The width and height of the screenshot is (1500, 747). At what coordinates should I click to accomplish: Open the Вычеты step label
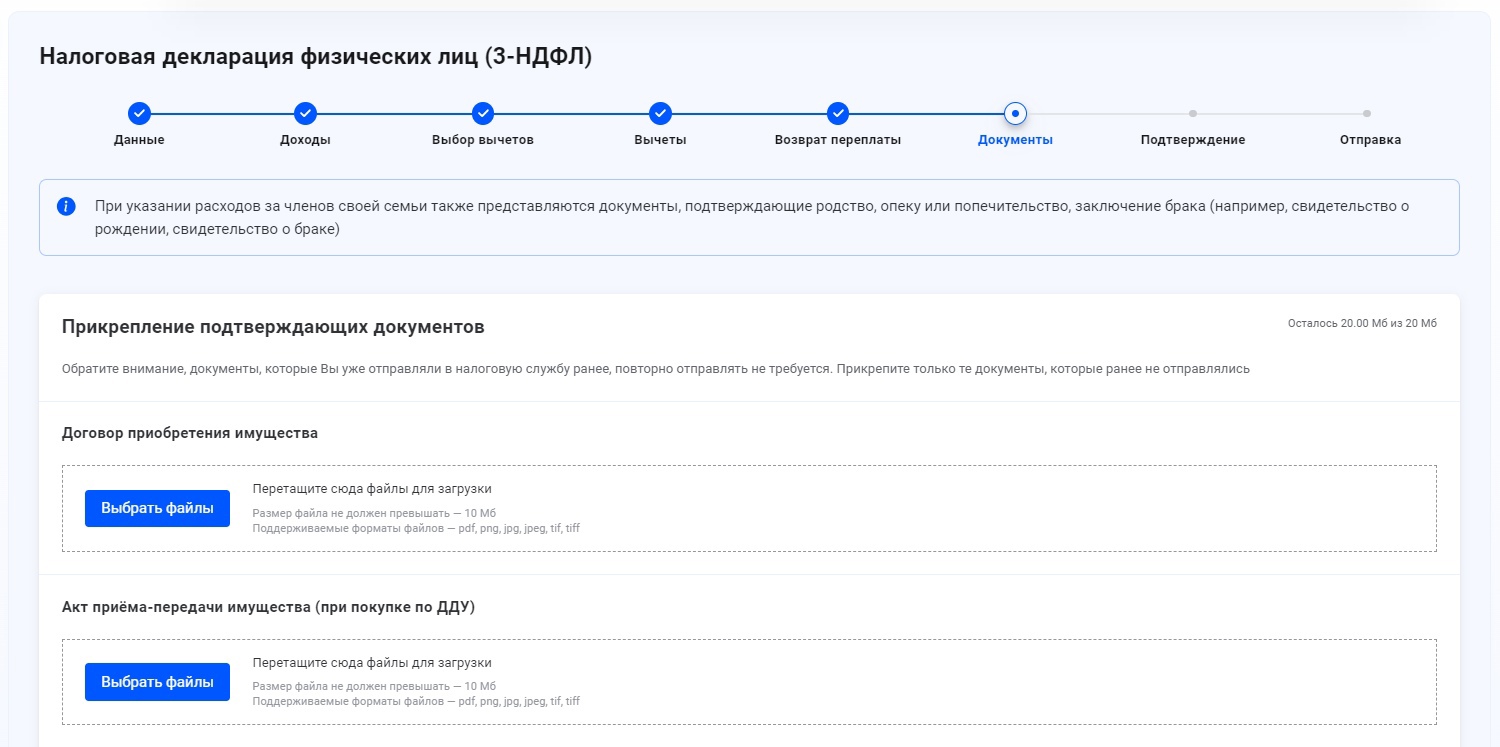[660, 140]
